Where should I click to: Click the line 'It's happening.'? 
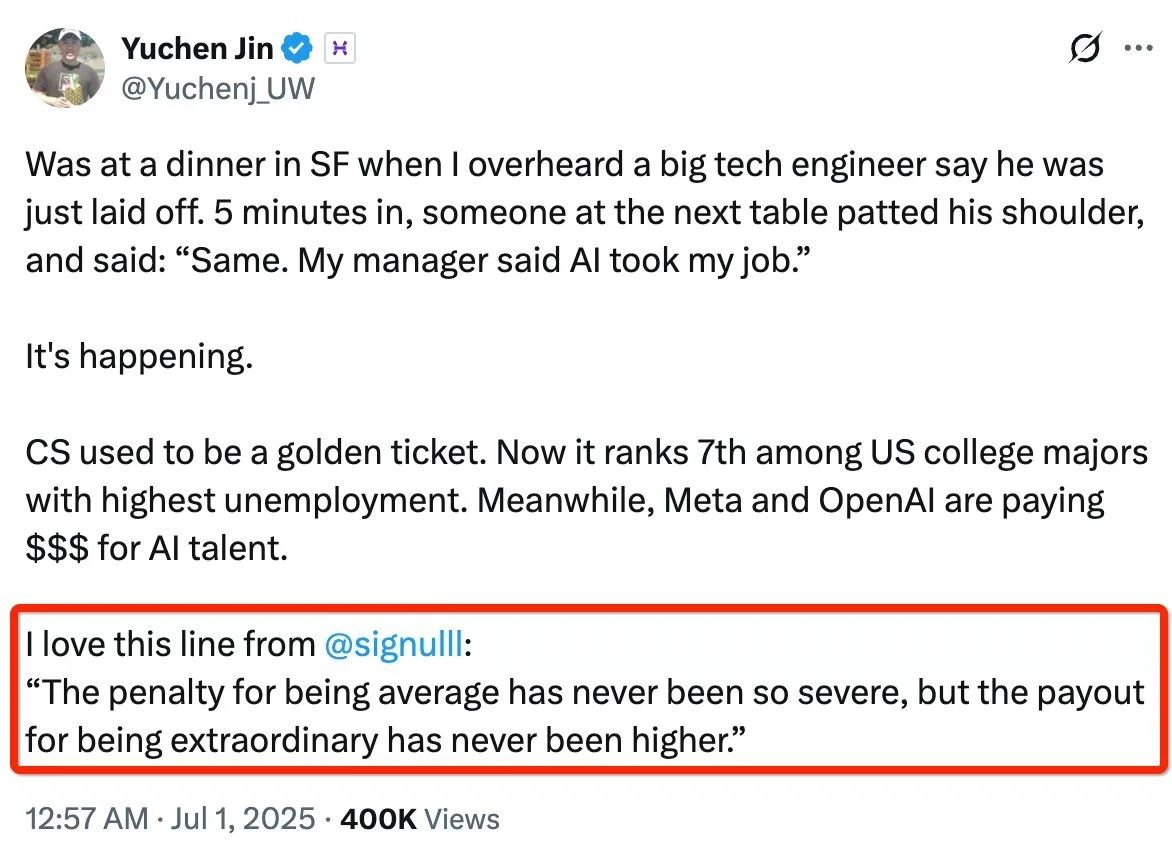[x=139, y=357]
